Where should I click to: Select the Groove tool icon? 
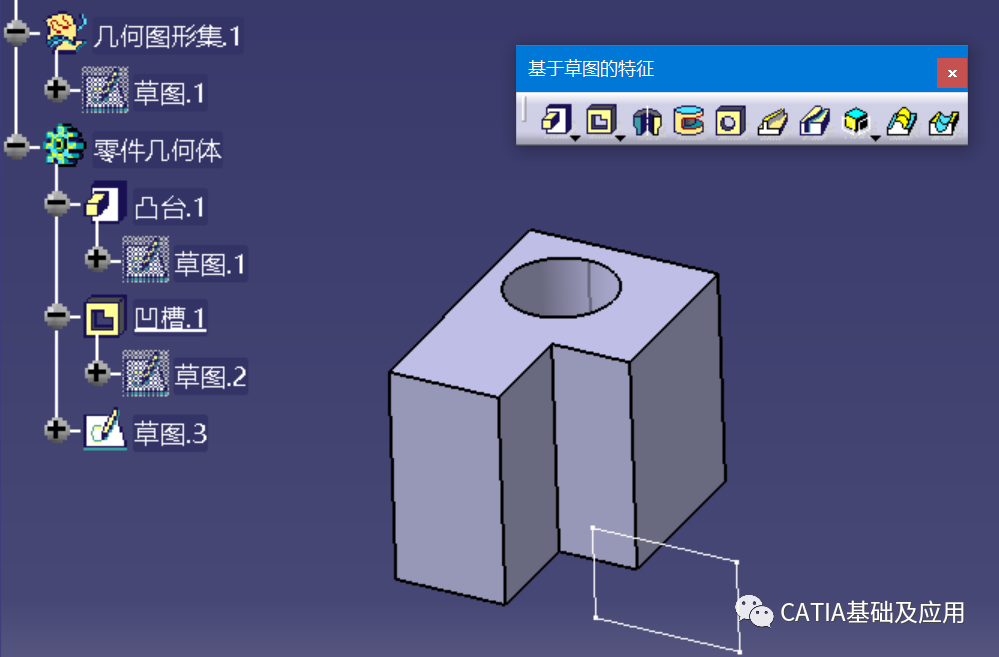coord(688,120)
